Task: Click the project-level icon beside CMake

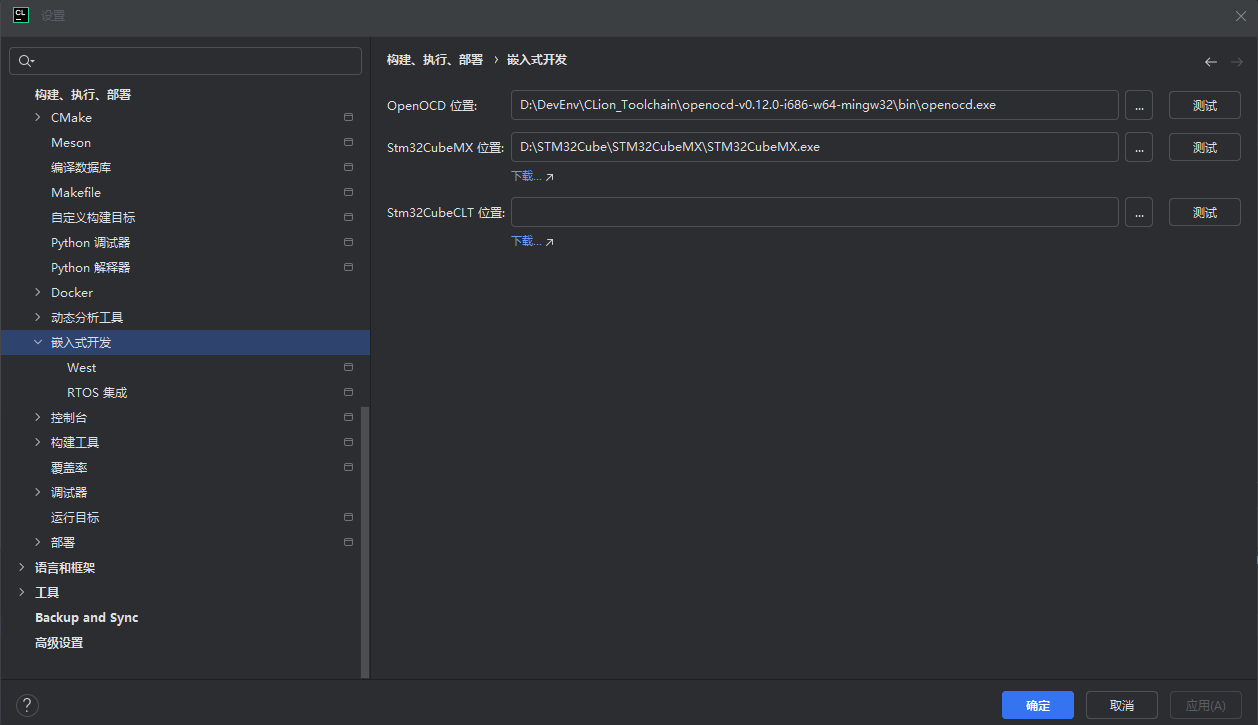Action: pos(348,117)
